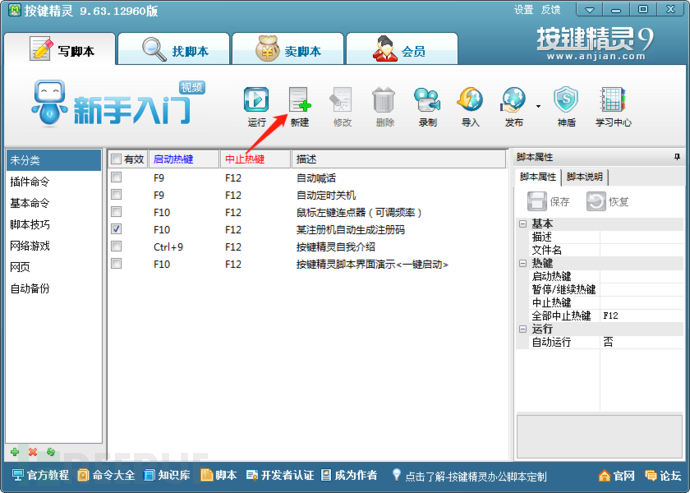Pin the 脚本属性 panel with pushpin
Screen dimensions: 690x493
pos(677,157)
